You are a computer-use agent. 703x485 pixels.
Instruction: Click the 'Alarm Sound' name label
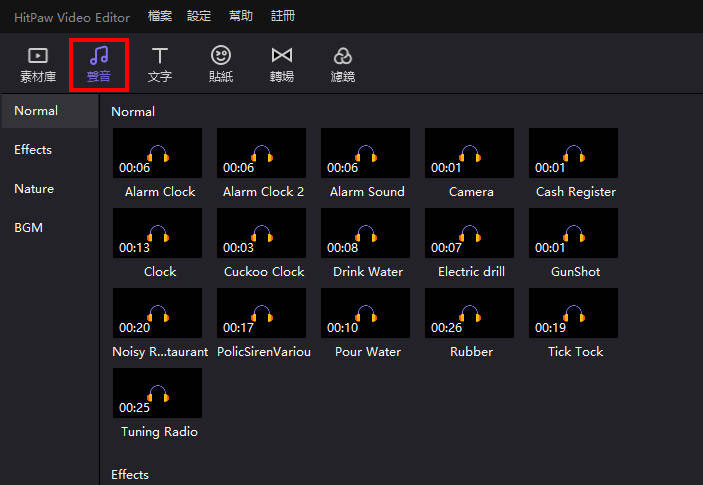click(367, 192)
